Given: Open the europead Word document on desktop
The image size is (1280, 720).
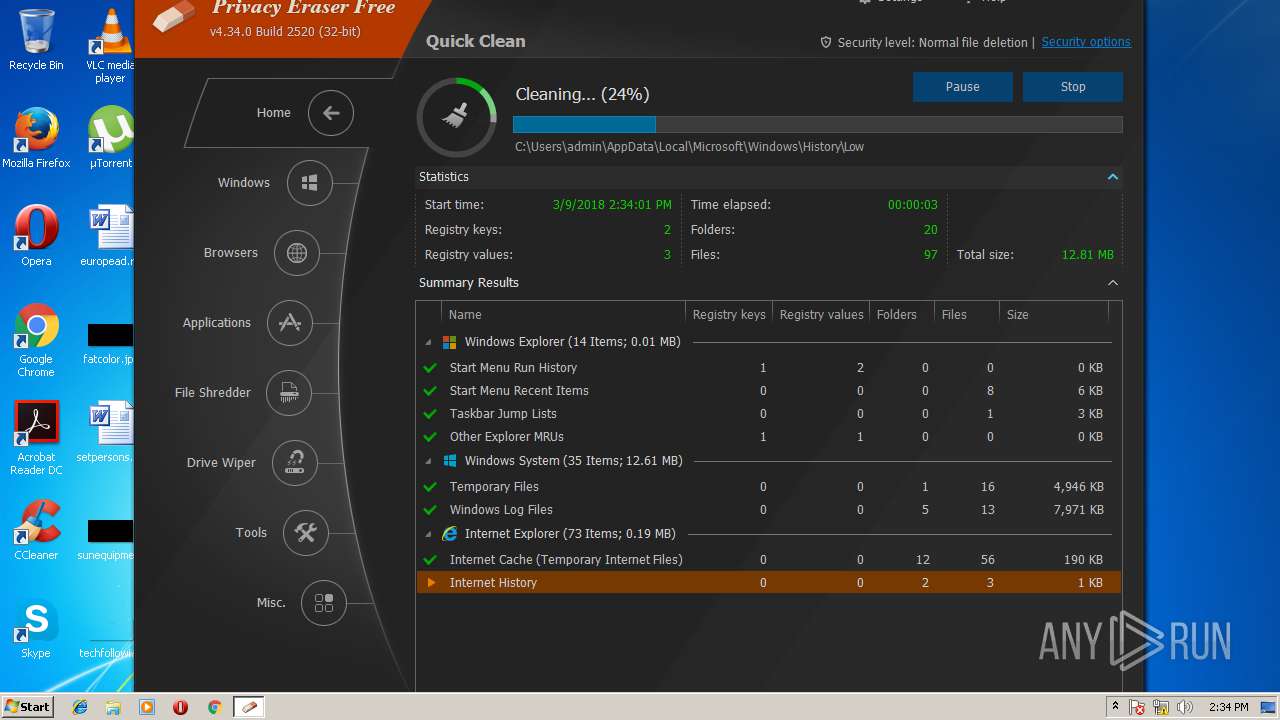Looking at the screenshot, I should (x=110, y=236).
